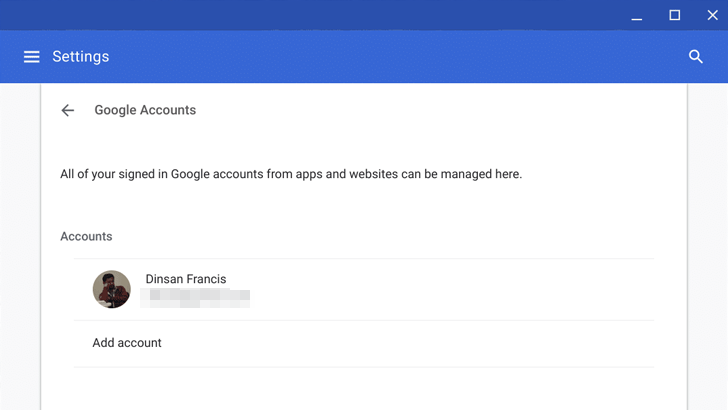Click the signed in accounts description text
Screen dimensions: 728x410
point(291,174)
